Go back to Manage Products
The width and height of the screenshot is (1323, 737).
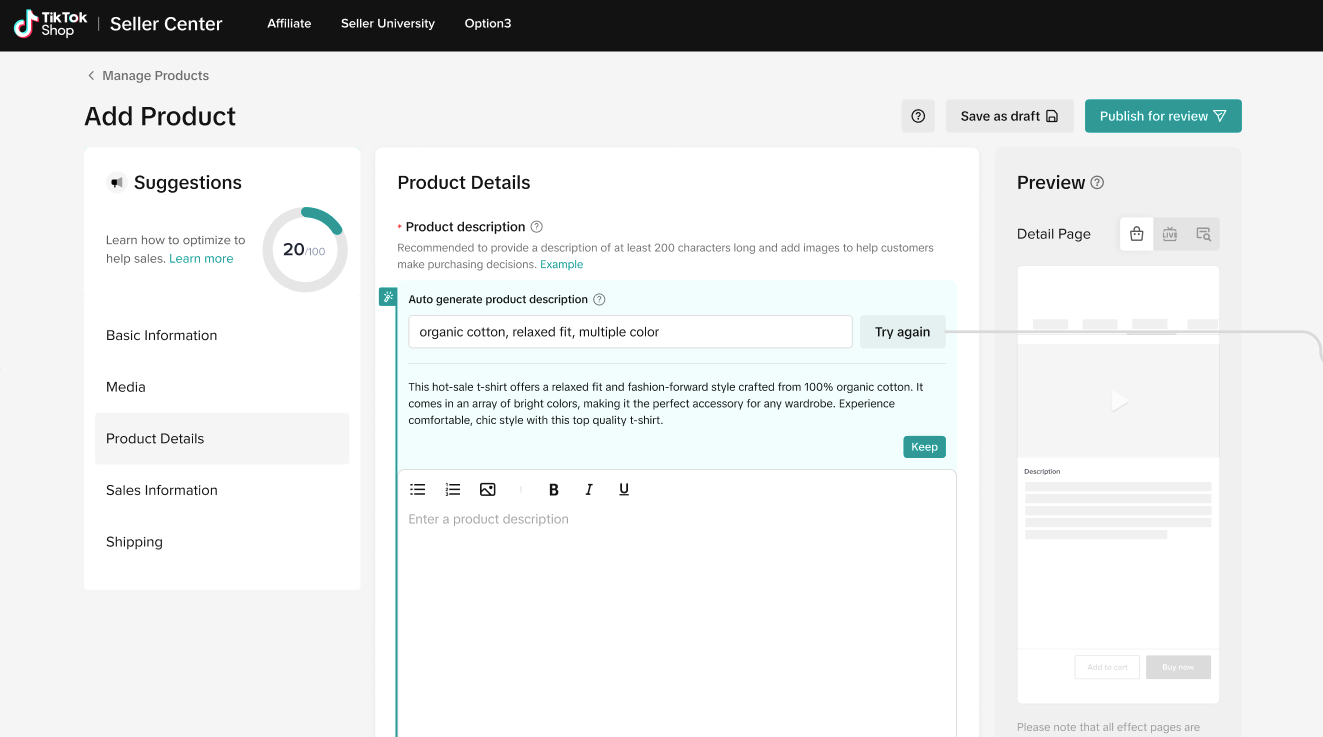point(147,75)
